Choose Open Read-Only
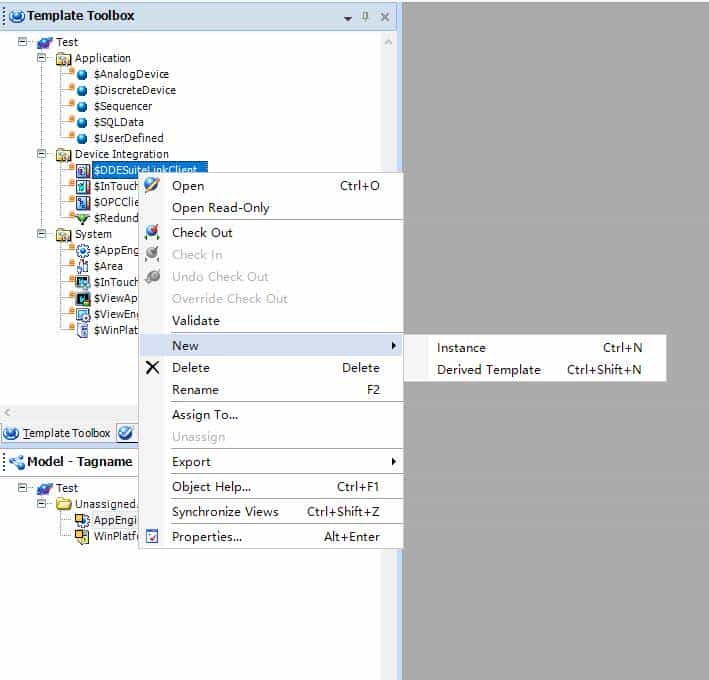 coord(272,208)
